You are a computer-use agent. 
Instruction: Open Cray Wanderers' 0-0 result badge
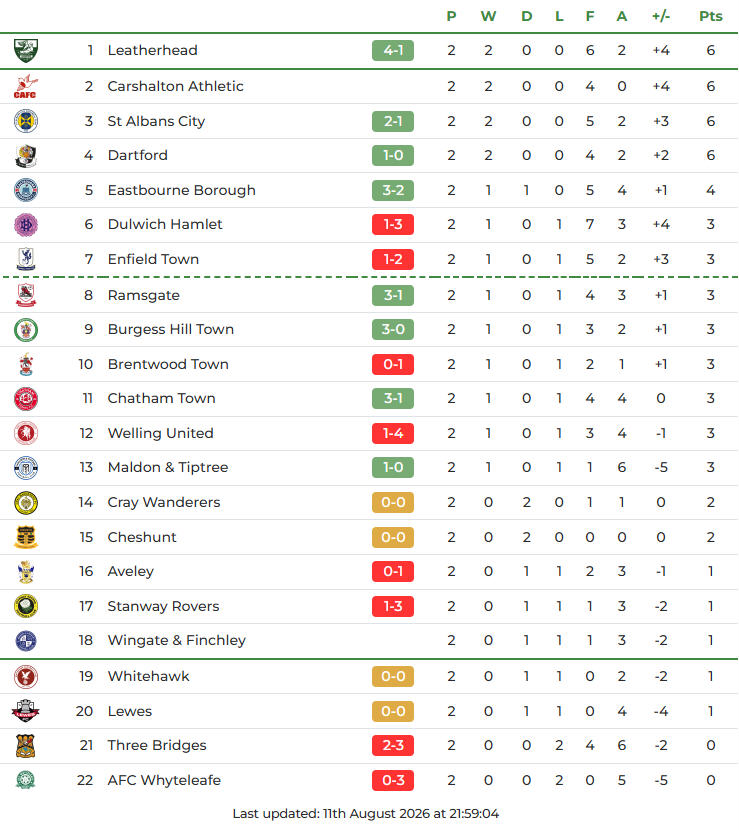coord(393,502)
